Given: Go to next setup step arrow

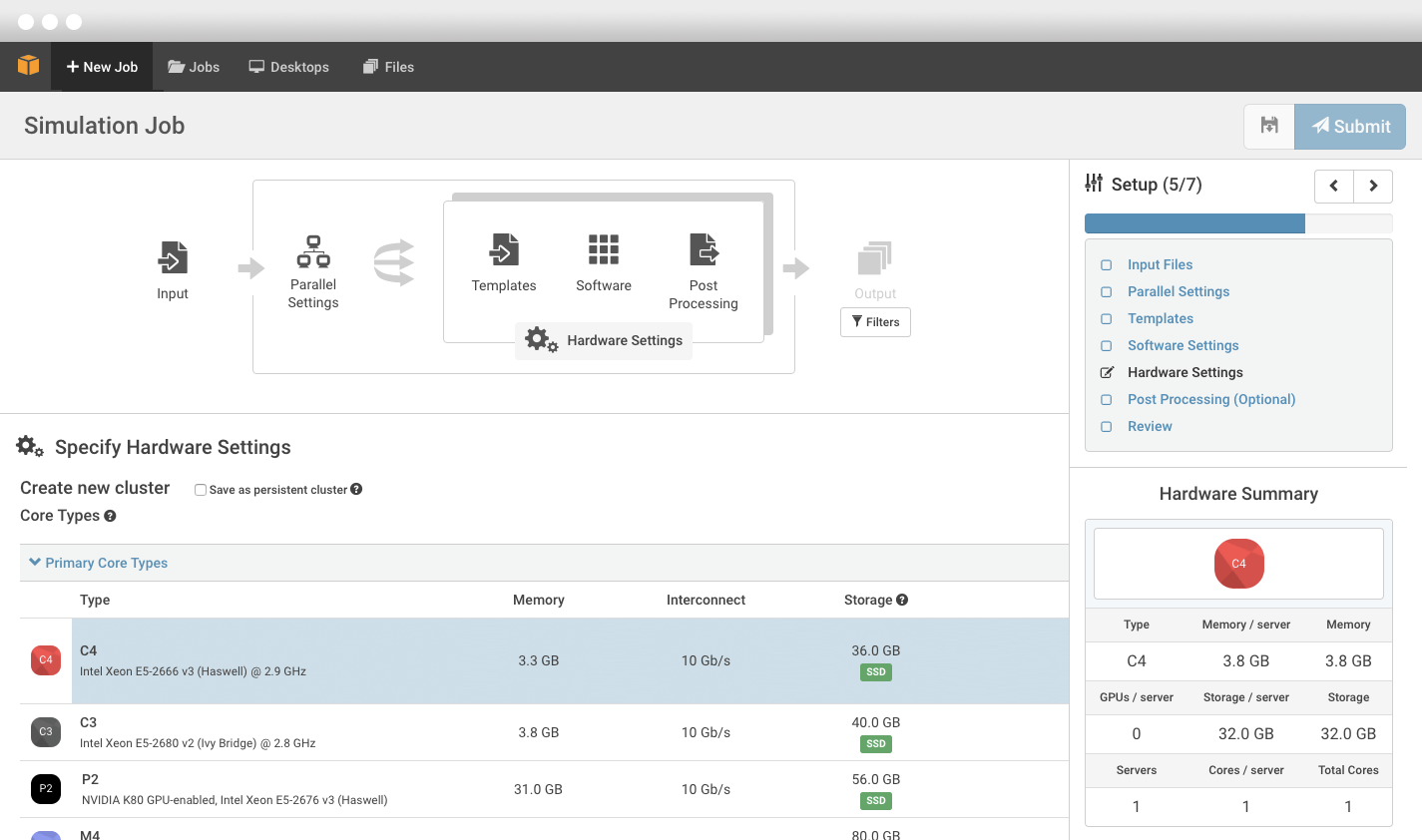Looking at the screenshot, I should coord(1373,186).
